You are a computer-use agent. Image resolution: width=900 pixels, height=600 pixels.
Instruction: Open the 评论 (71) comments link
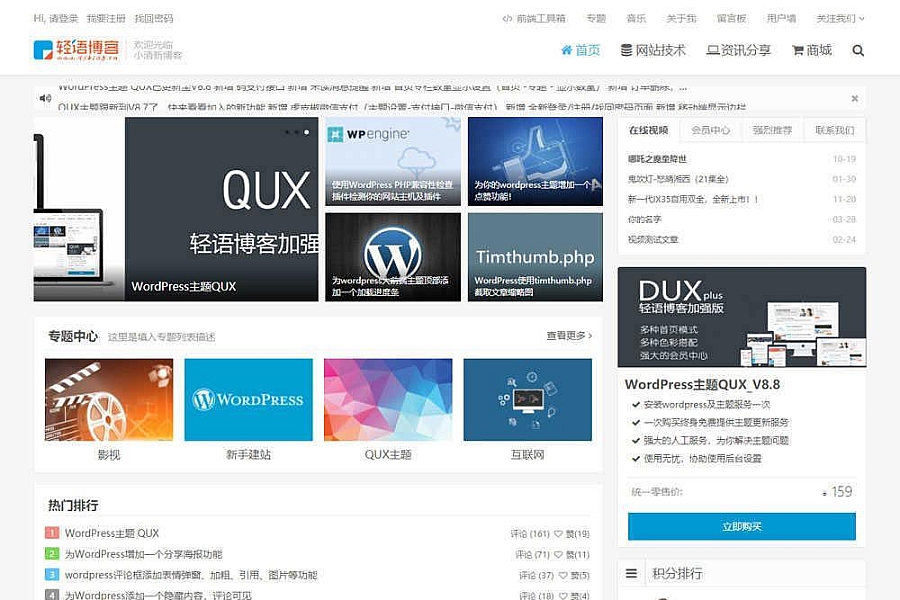point(532,555)
